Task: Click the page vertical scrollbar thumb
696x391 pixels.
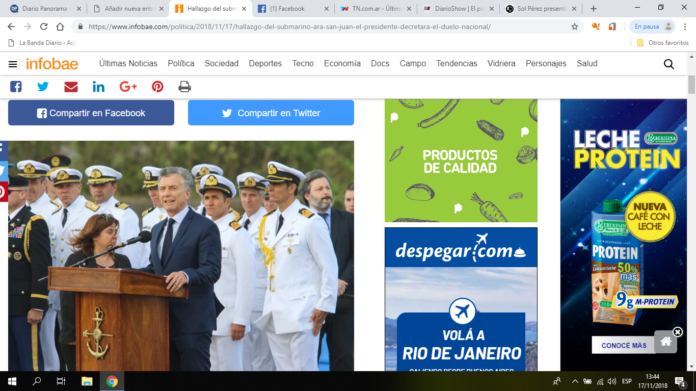Action: (x=692, y=84)
